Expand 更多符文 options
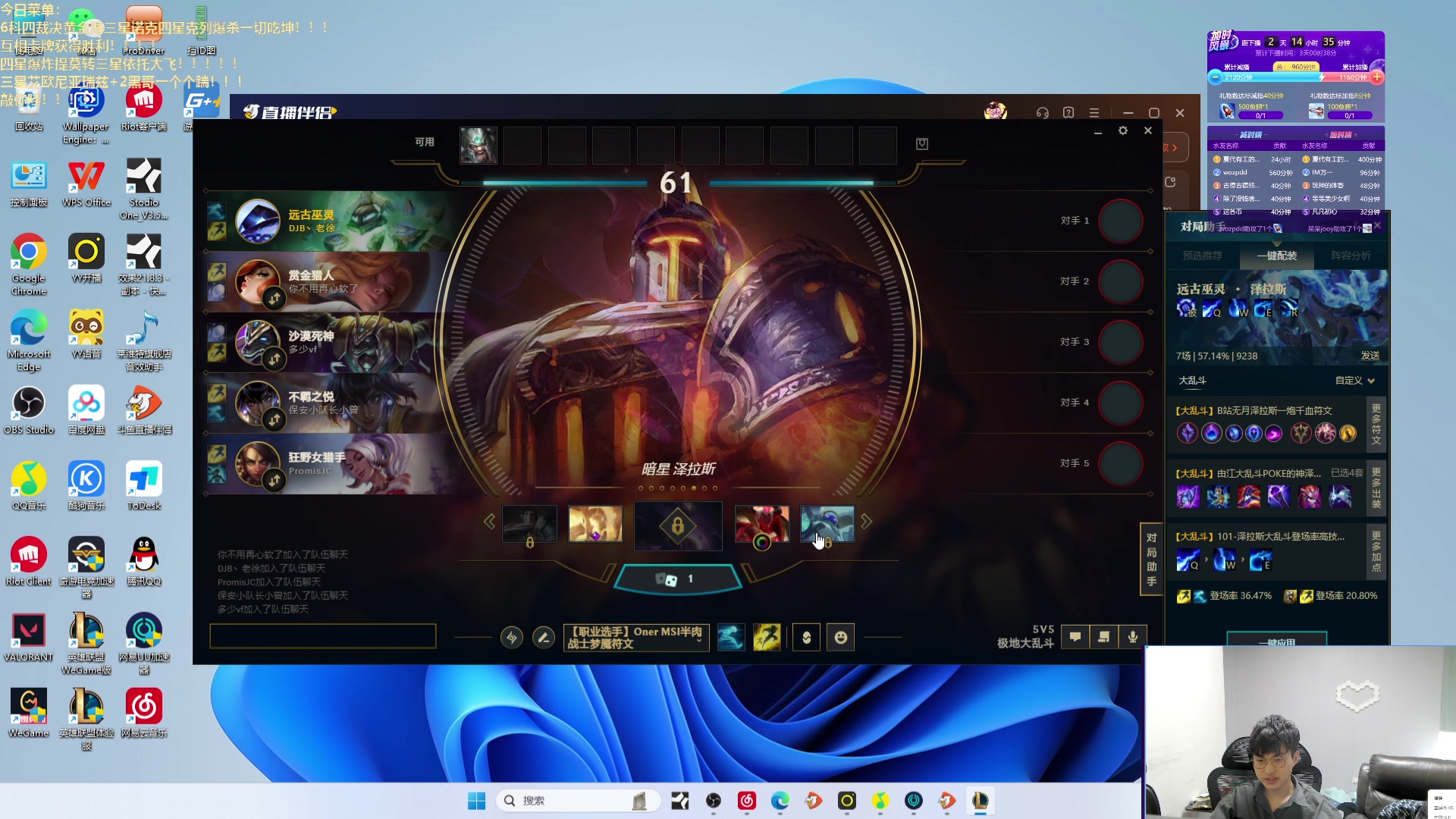Image resolution: width=1456 pixels, height=819 pixels. (1376, 424)
